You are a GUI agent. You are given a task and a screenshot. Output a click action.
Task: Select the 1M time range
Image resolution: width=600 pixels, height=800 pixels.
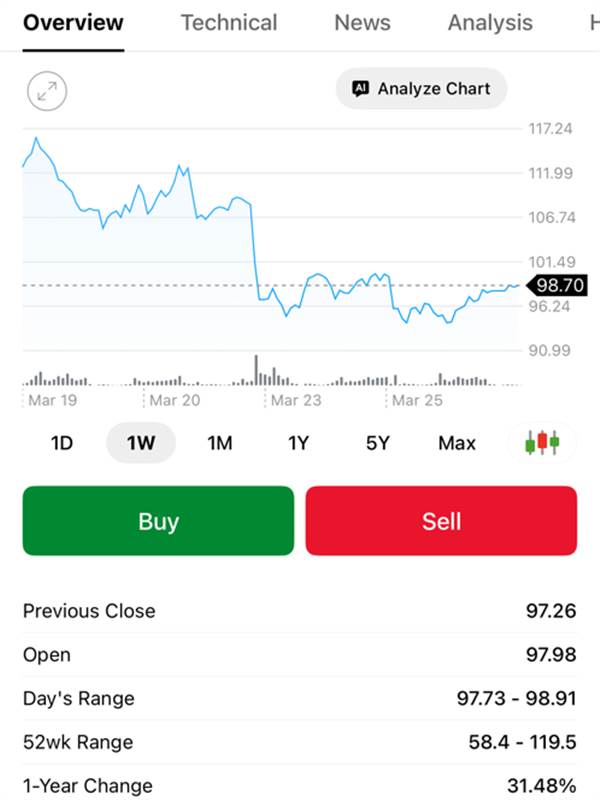[x=220, y=443]
